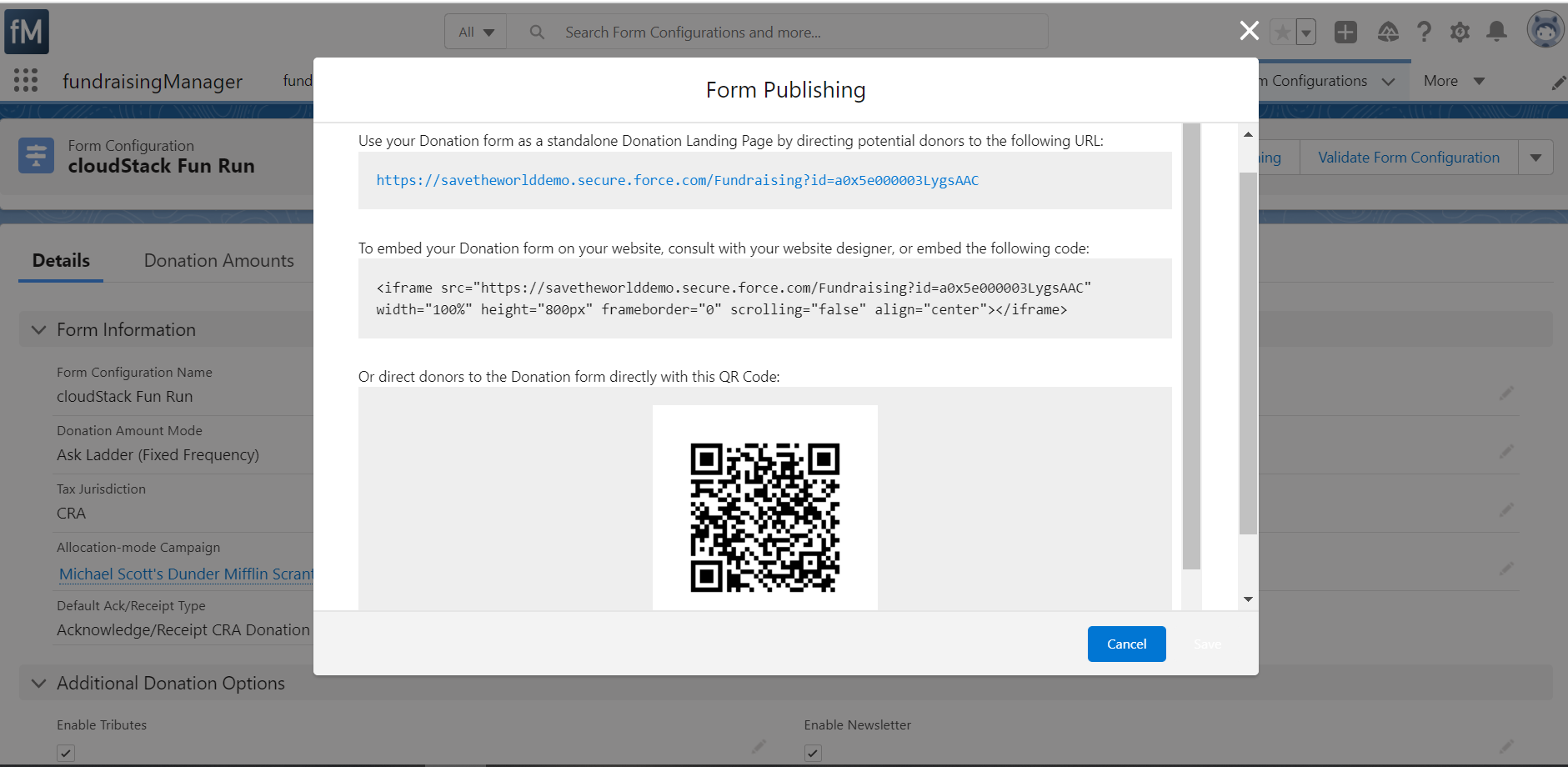1568x767 pixels.
Task: Collapse the Additional Donation Options section
Action: coord(38,684)
